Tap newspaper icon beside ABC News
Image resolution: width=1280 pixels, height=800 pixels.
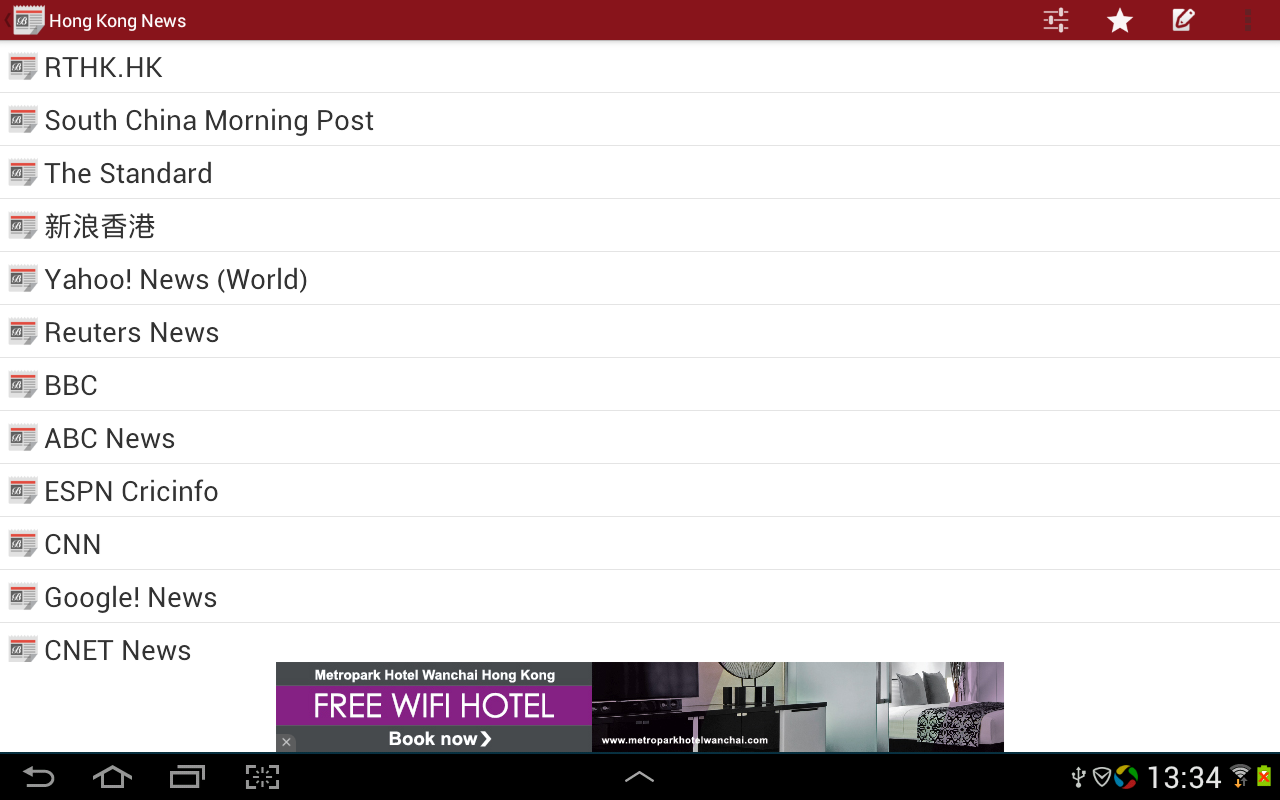[23, 438]
